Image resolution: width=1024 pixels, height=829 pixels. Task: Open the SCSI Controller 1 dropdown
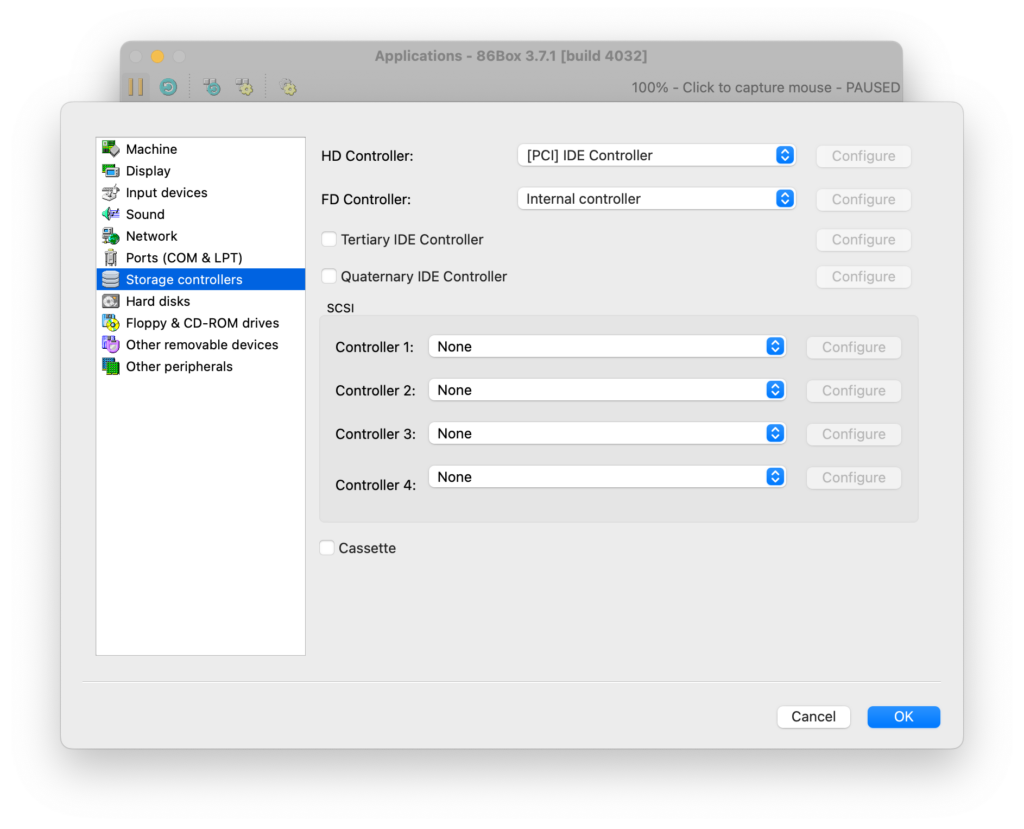[x=607, y=347]
